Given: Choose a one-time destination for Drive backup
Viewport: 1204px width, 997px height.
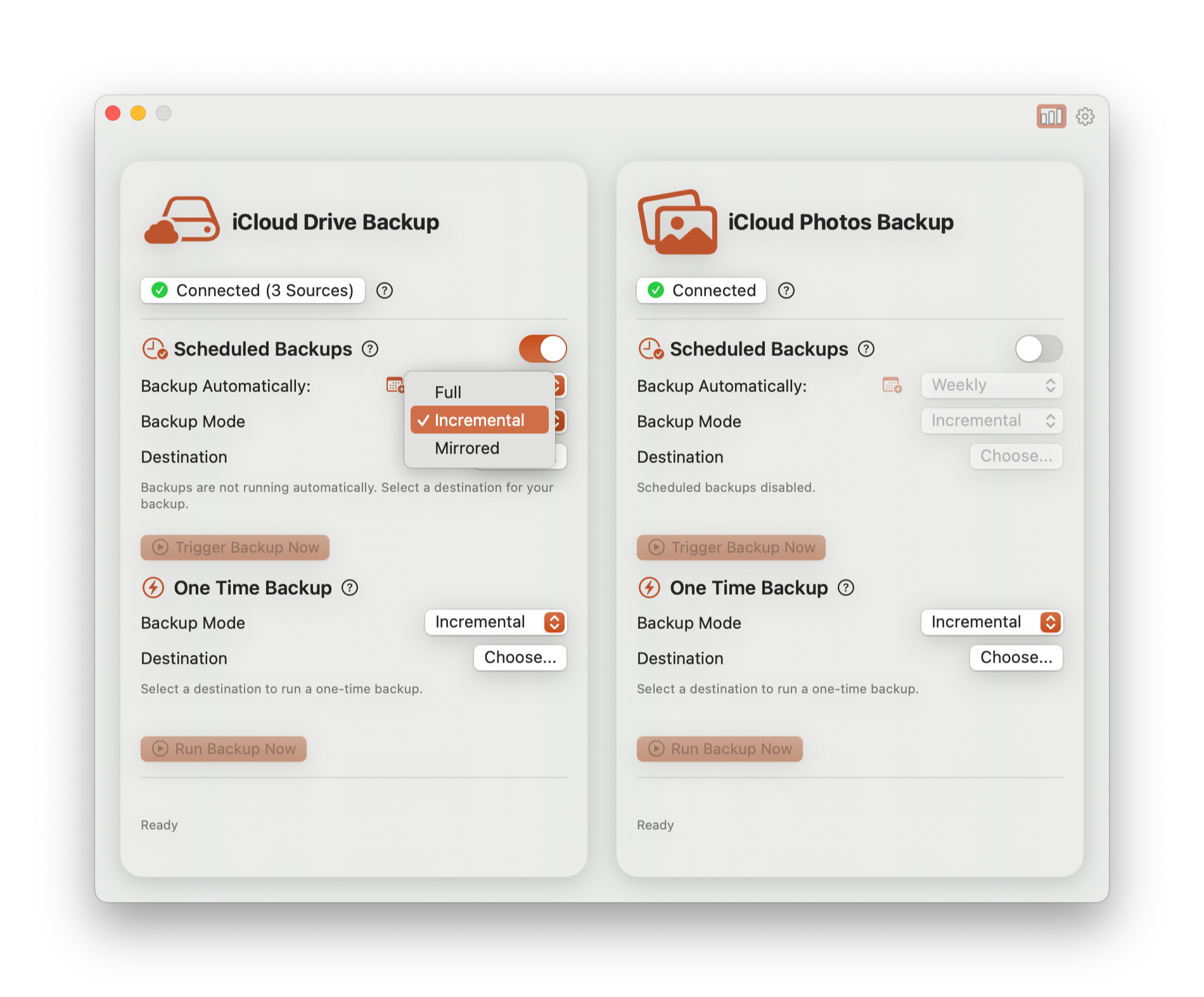Looking at the screenshot, I should (520, 657).
